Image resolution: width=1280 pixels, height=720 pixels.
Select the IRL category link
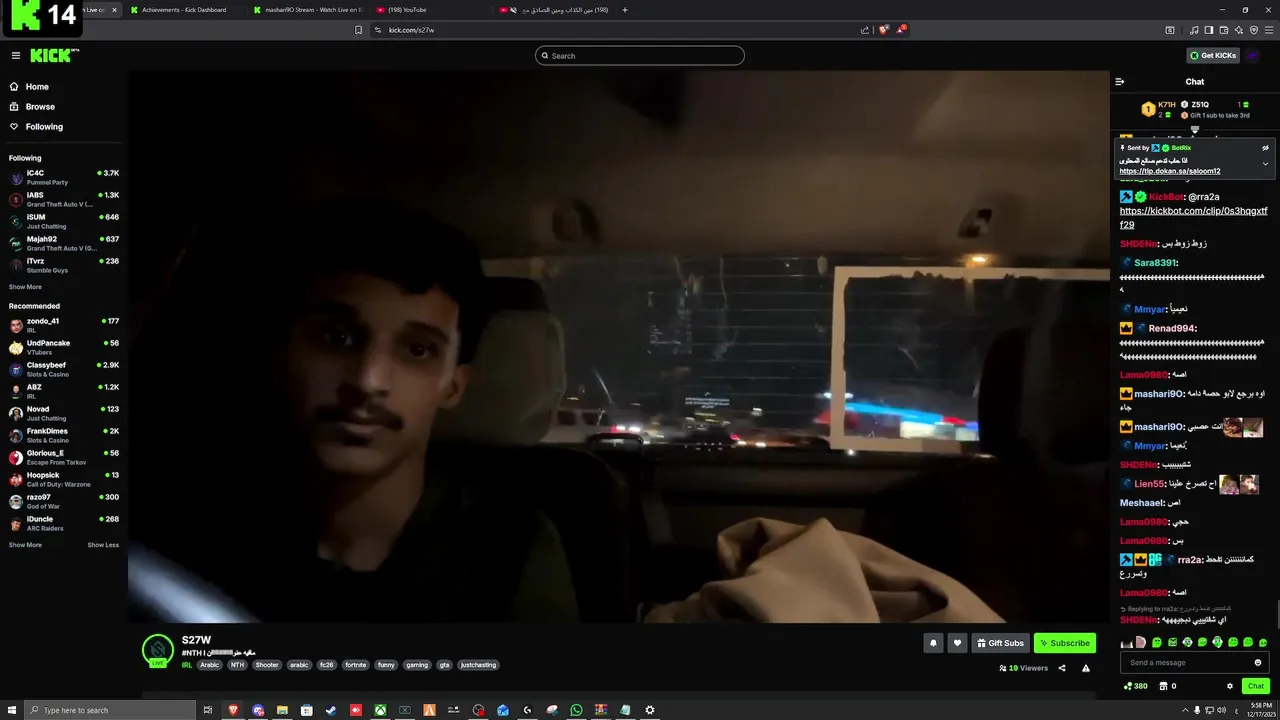point(187,665)
